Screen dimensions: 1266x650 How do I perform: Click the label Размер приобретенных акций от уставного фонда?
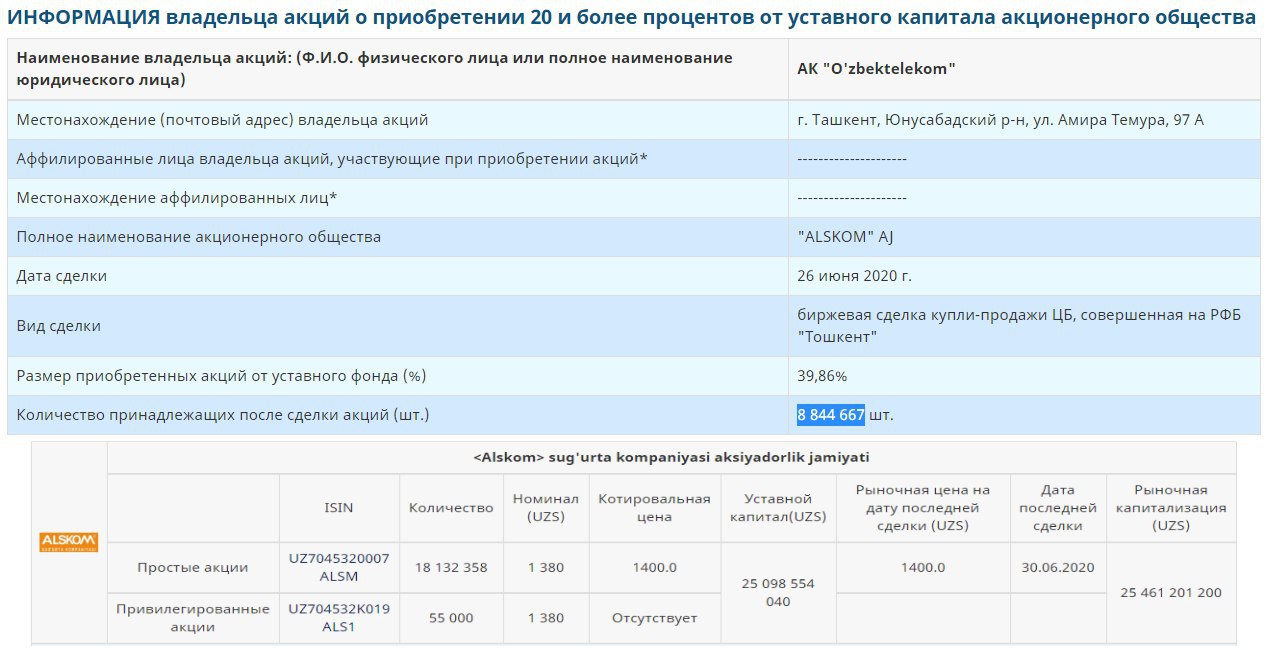[x=221, y=376]
